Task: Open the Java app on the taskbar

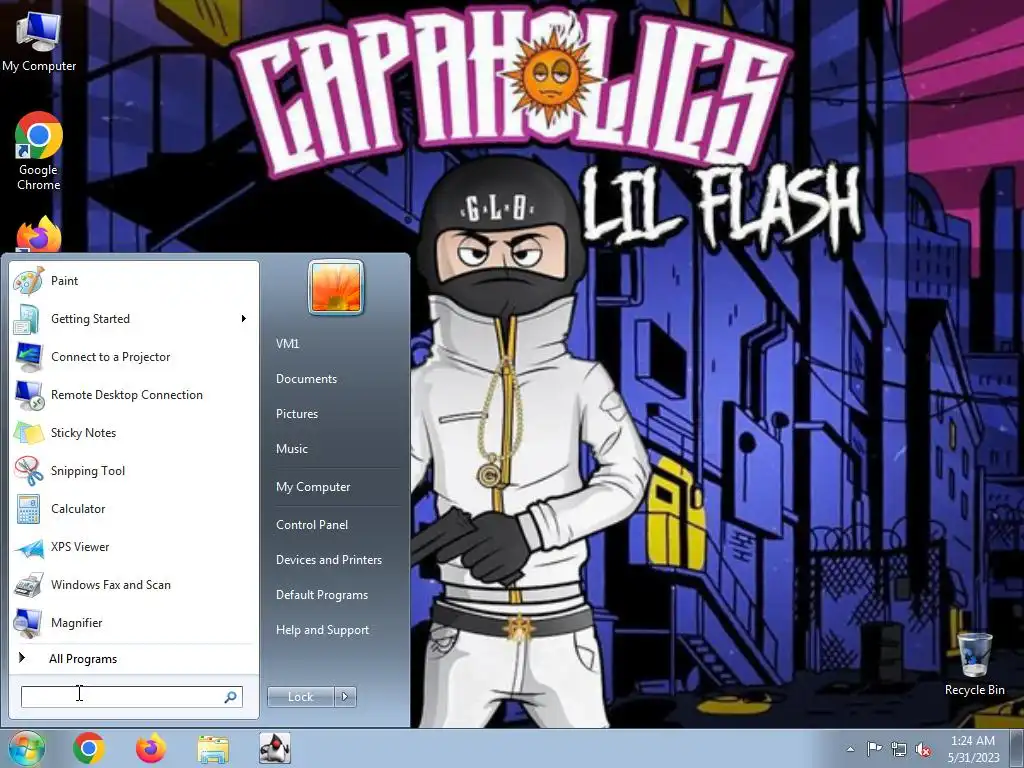Action: coord(275,748)
